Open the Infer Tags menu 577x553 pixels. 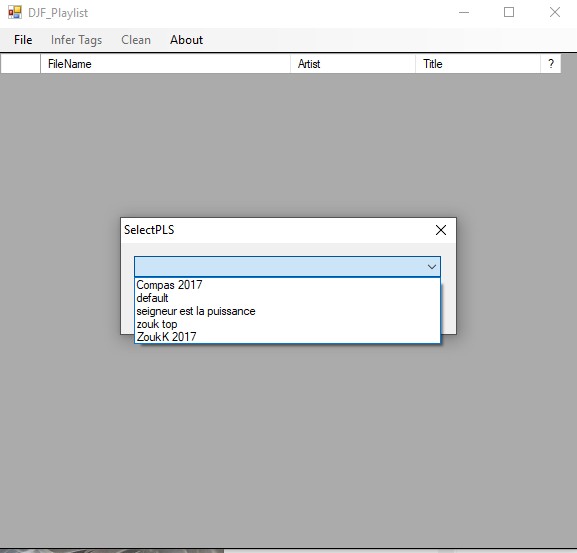(x=76, y=40)
